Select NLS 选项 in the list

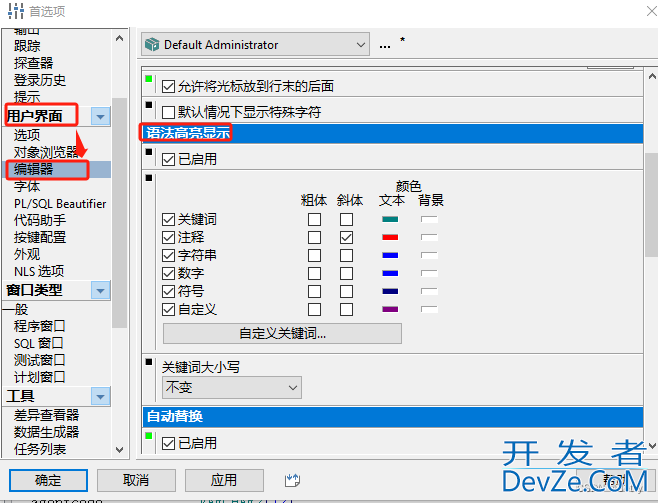tap(39, 271)
